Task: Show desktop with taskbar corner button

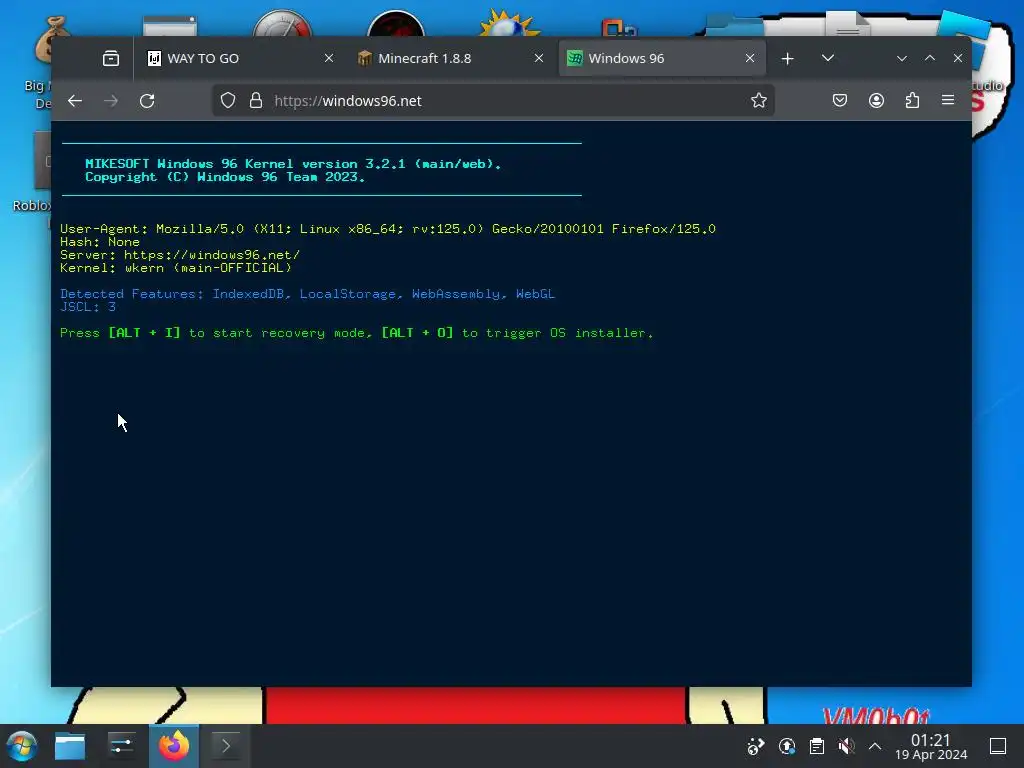Action: pyautogui.click(x=998, y=746)
